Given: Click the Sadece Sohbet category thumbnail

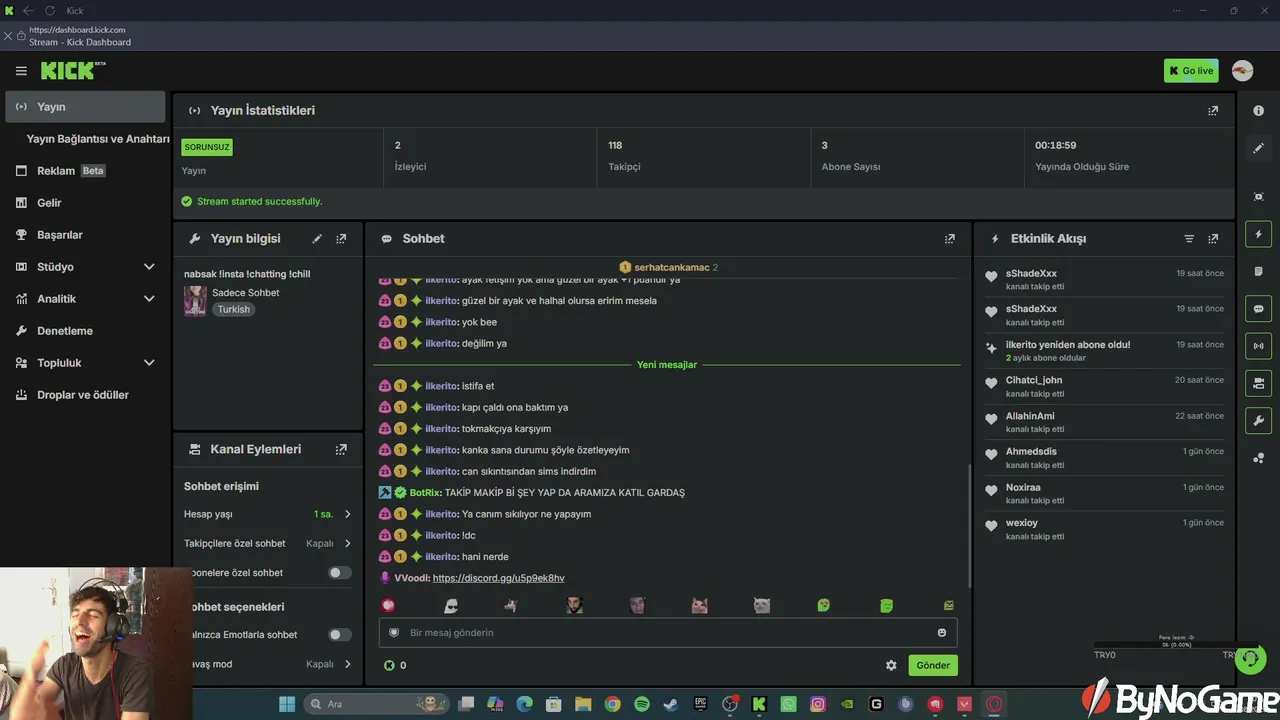Looking at the screenshot, I should point(195,301).
